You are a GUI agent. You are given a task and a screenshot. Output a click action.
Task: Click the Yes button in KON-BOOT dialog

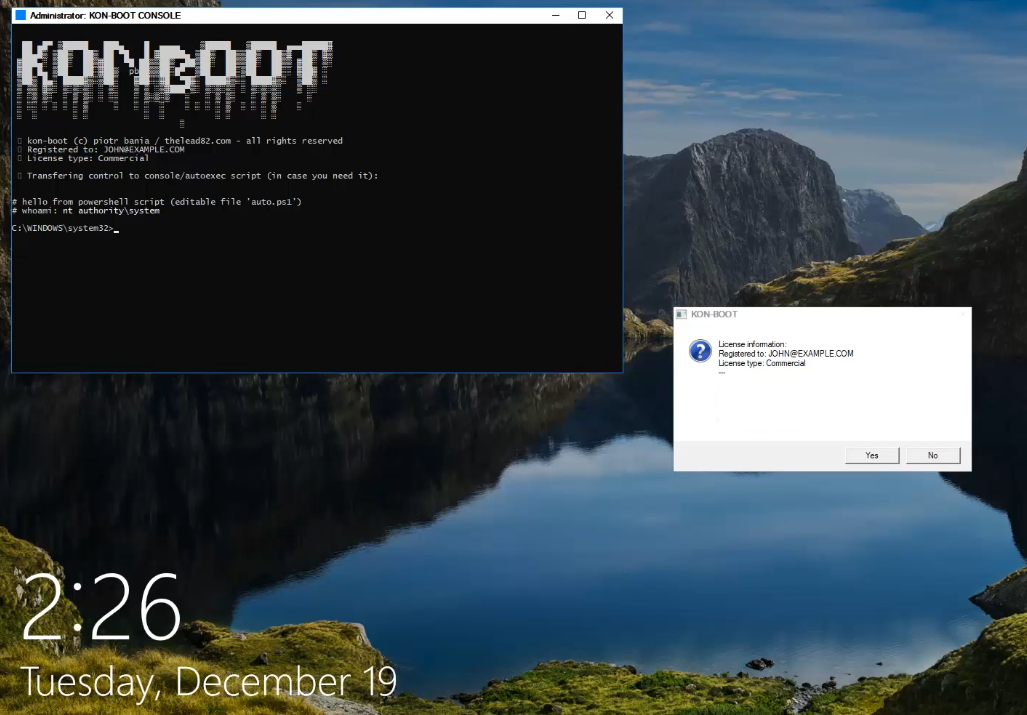pos(872,455)
